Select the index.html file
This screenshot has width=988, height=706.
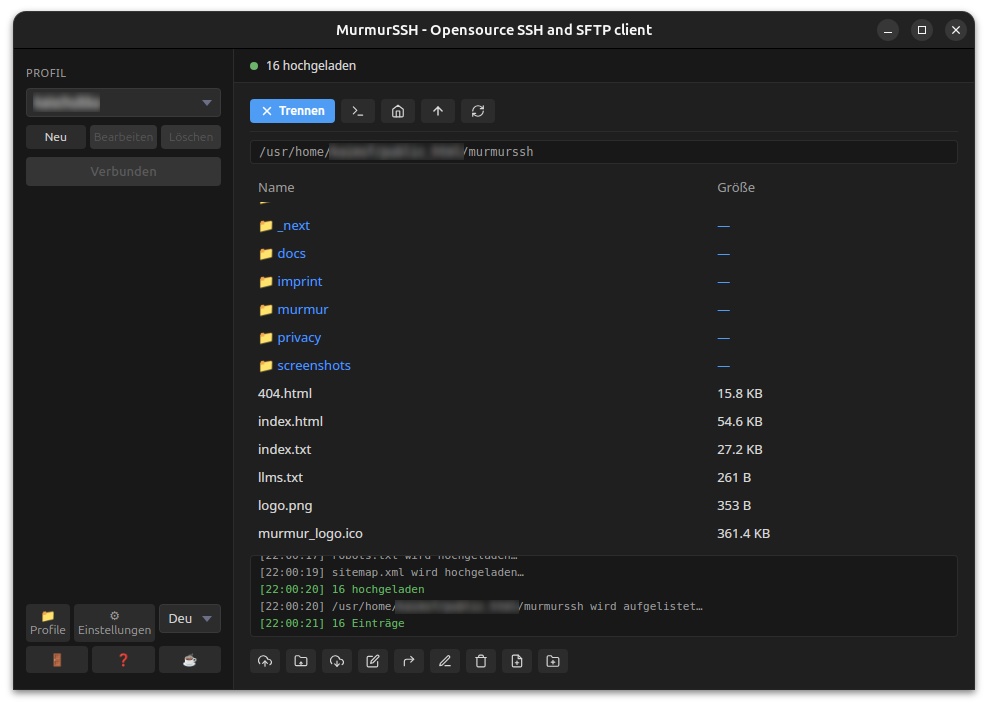pyautogui.click(x=290, y=422)
